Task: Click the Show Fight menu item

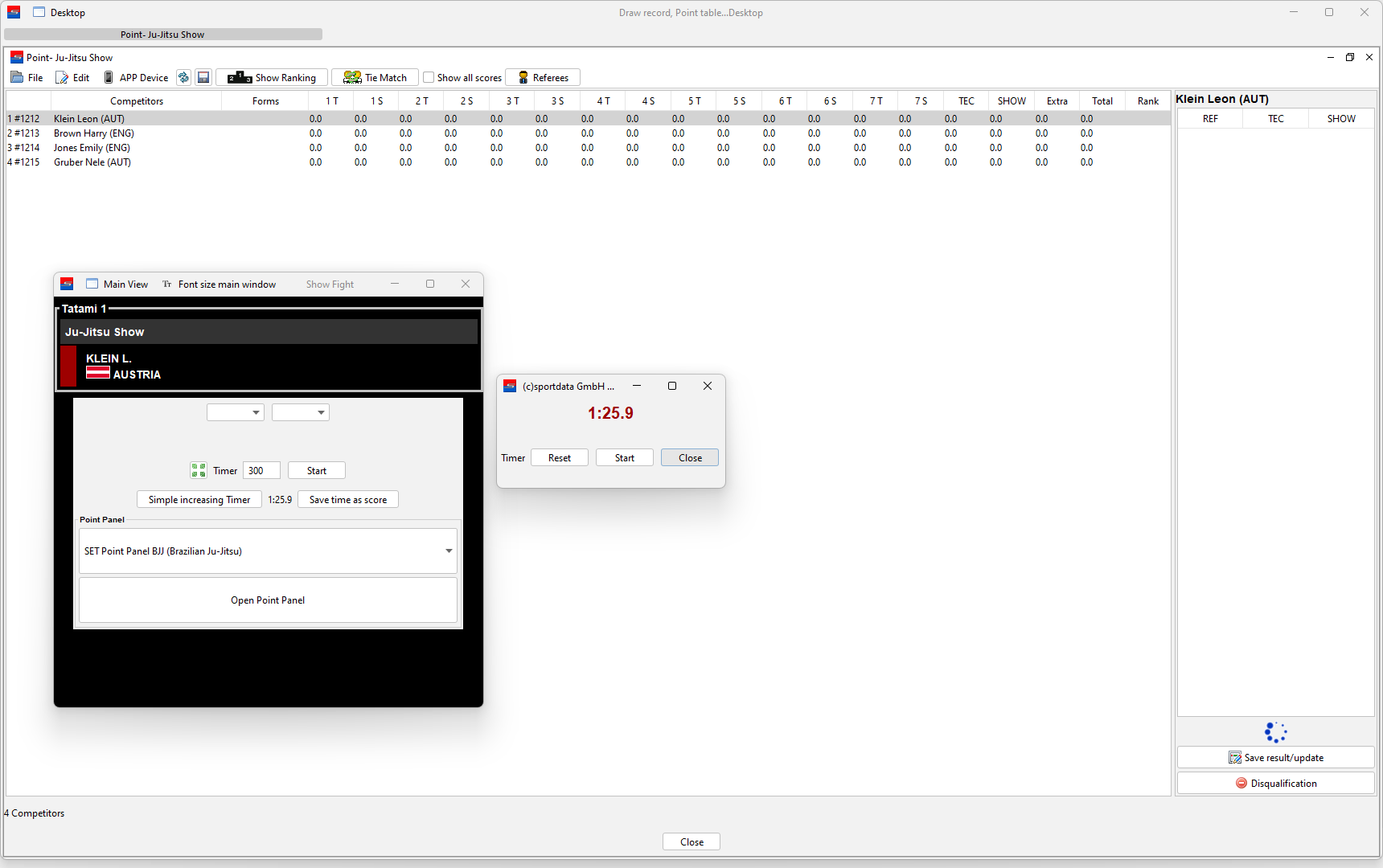Action: pos(330,284)
